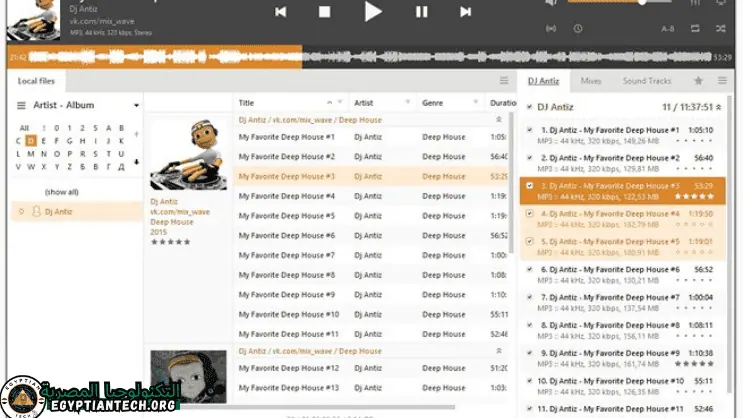
Task: Click the A-B repeat button
Action: pos(667,29)
